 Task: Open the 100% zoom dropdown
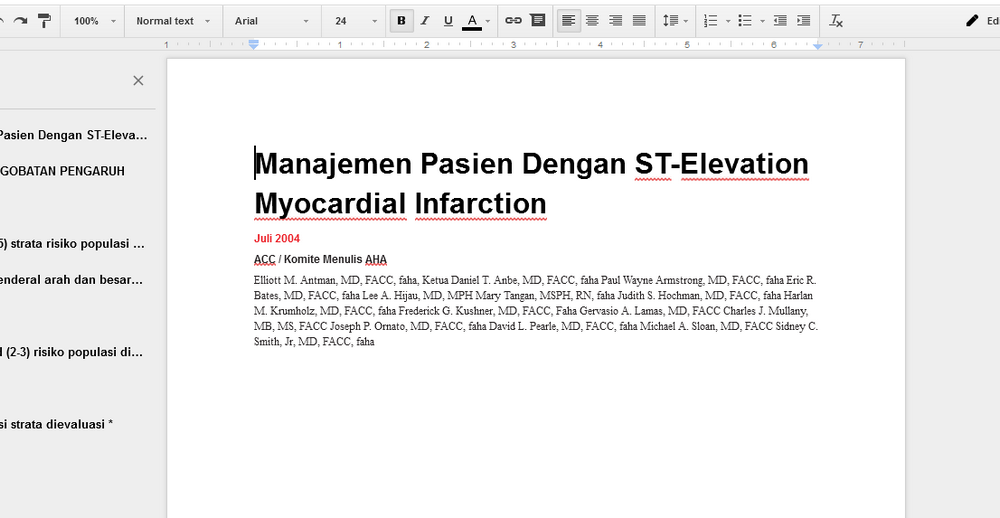coord(94,21)
